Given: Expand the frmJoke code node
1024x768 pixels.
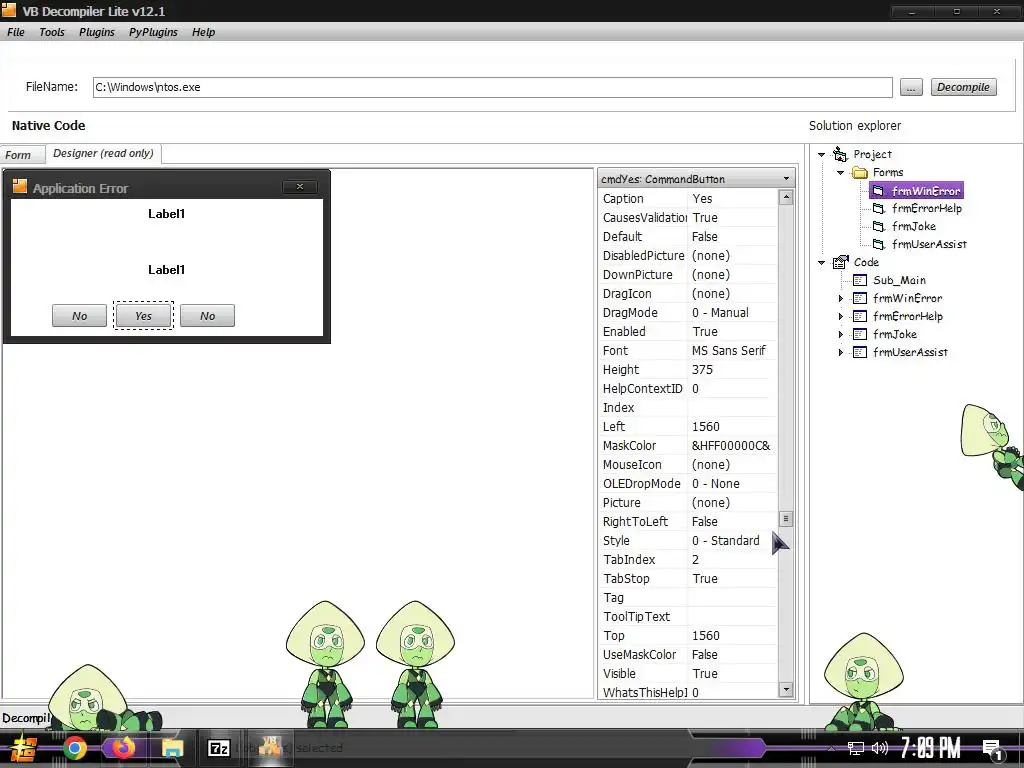Looking at the screenshot, I should (841, 334).
